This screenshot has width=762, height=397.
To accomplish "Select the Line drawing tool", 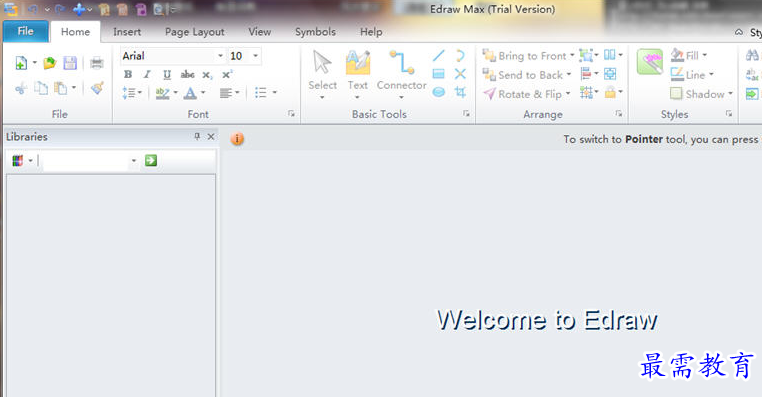I will [x=438, y=55].
